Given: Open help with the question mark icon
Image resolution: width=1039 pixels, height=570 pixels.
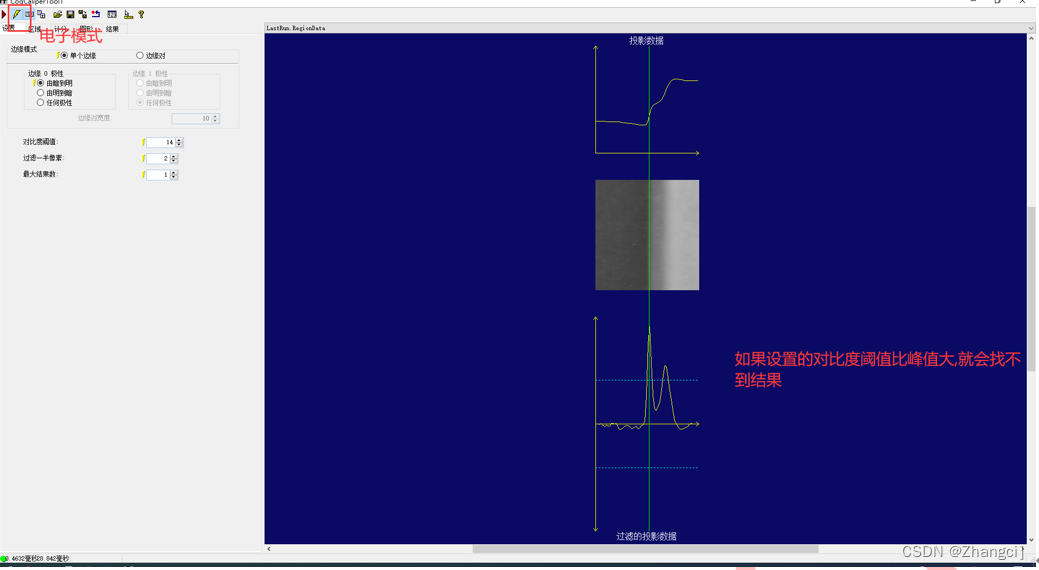Looking at the screenshot, I should [141, 14].
